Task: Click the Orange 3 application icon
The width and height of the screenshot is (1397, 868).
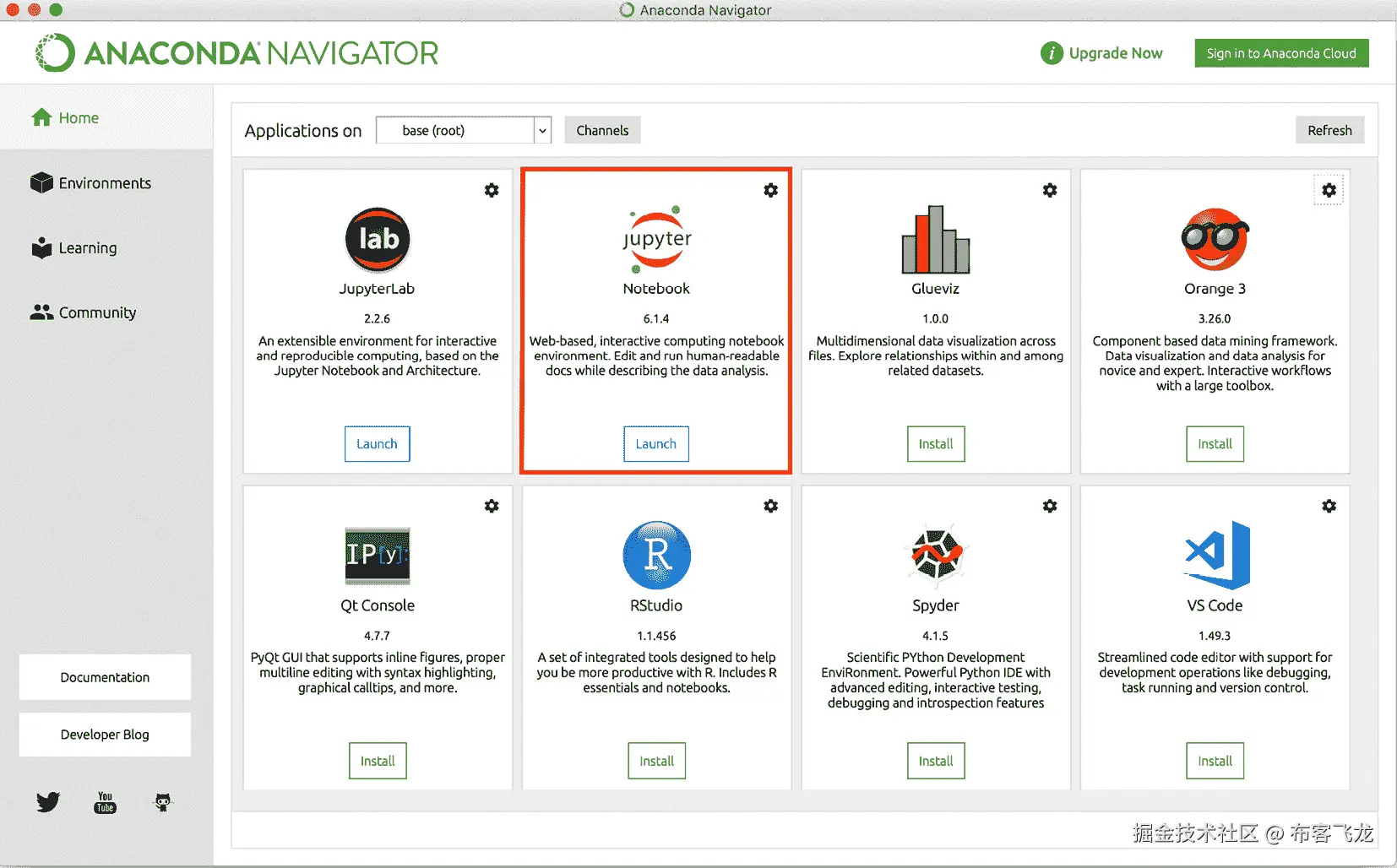Action: click(x=1215, y=241)
